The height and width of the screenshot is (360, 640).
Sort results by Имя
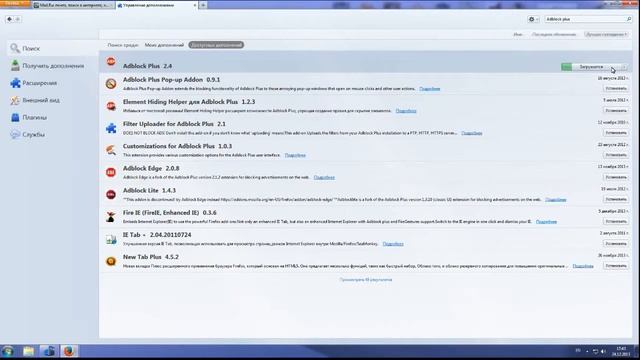point(518,34)
